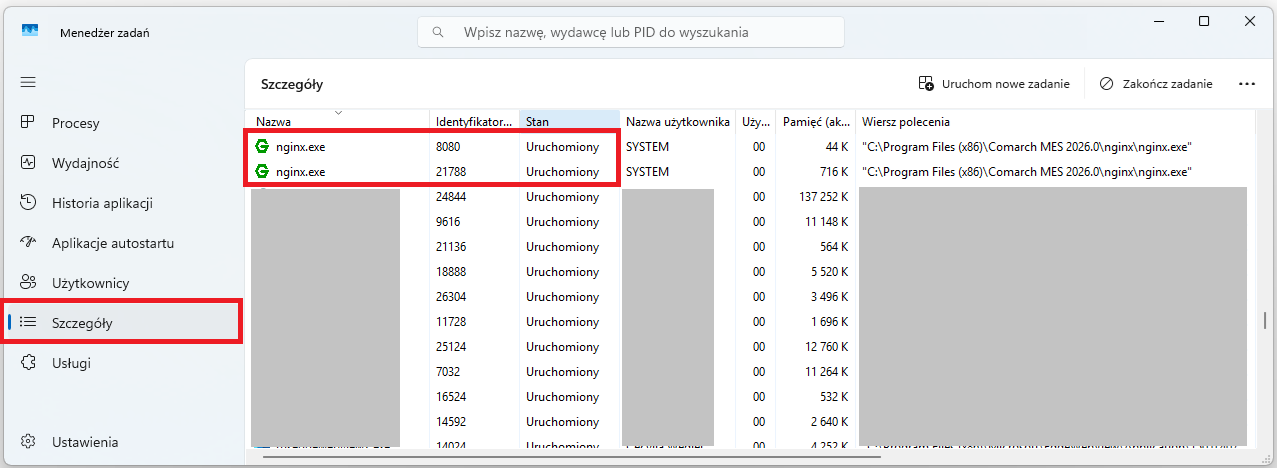
Task: Click memory value 12 760 K
Action: pos(826,347)
